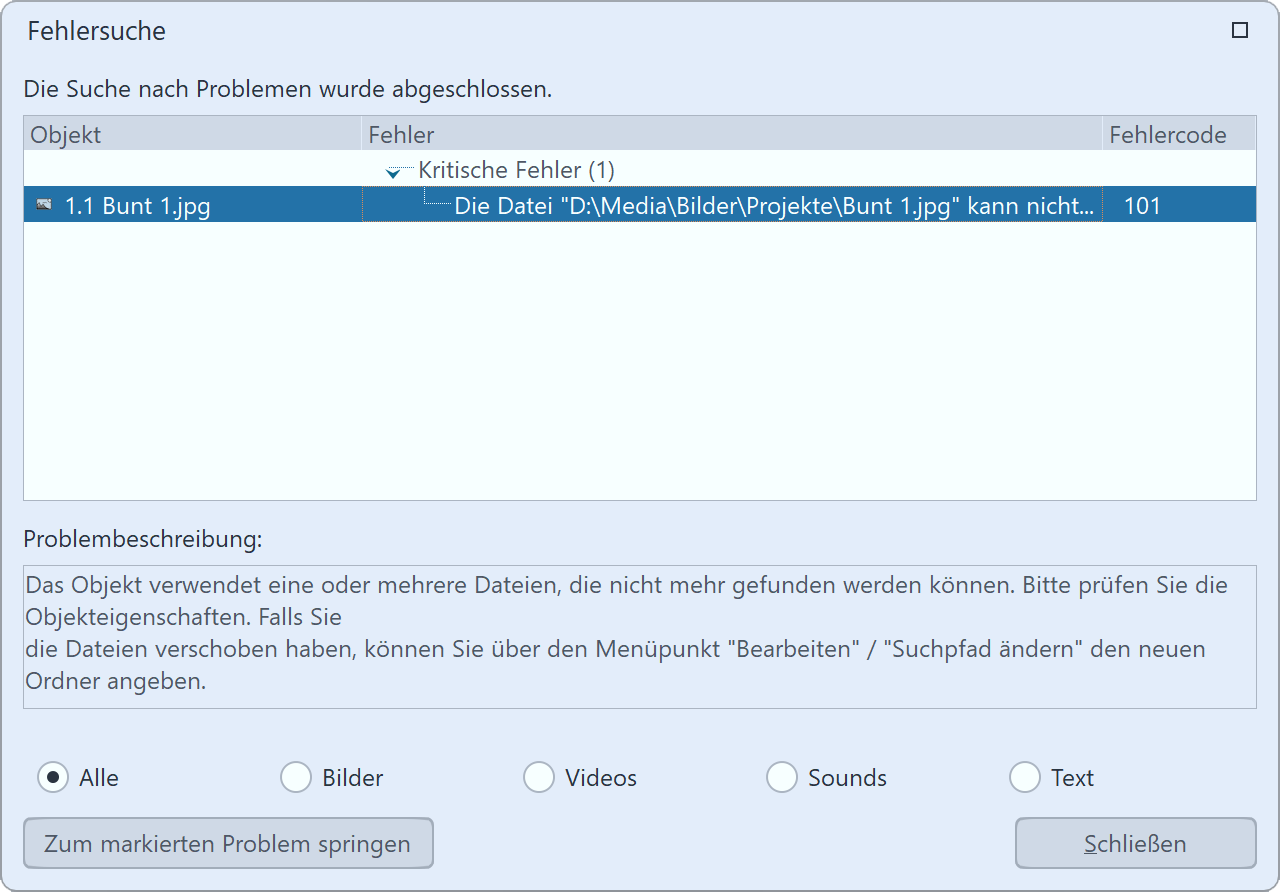This screenshot has height=892, width=1280.
Task: Click inside the Problembeschreibung text box
Action: (x=640, y=636)
